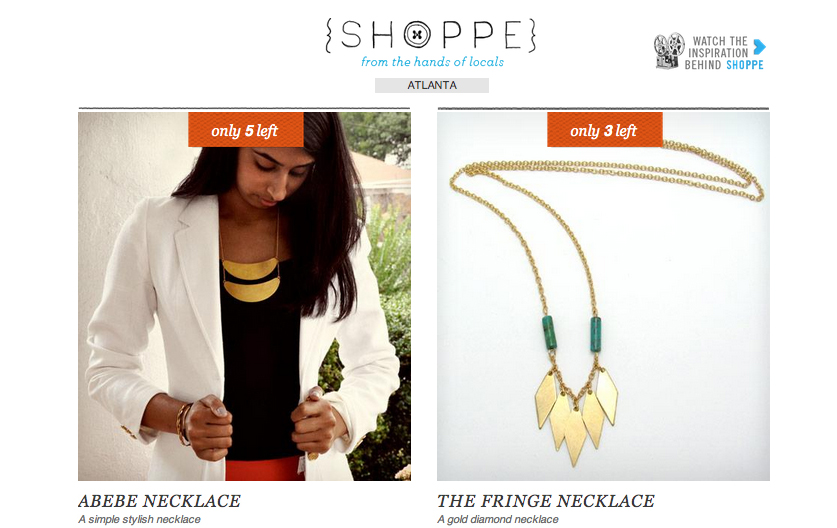
Task: Open 'Watch the inspiration behind Shoppe' link
Action: pos(710,52)
